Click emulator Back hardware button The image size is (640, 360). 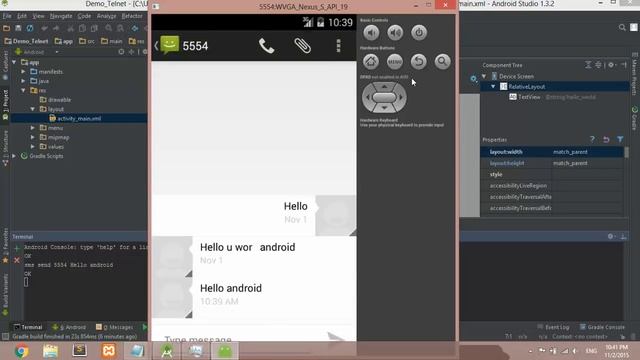click(419, 62)
